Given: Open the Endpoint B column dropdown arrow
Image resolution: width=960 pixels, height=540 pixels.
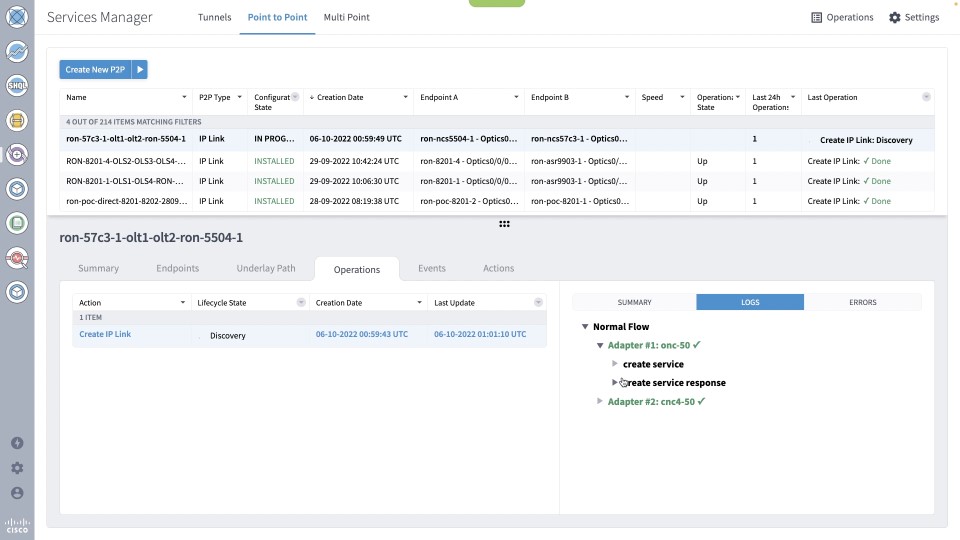Looking at the screenshot, I should click(626, 97).
